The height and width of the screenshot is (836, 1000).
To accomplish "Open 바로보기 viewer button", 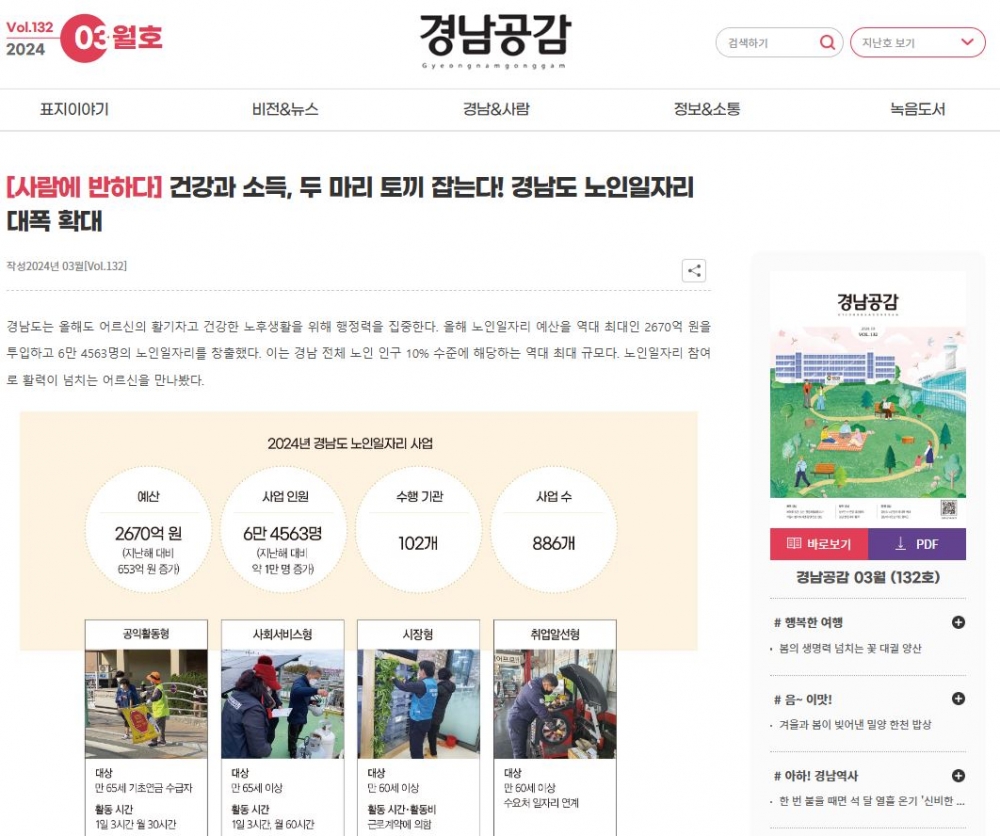I will pos(819,544).
